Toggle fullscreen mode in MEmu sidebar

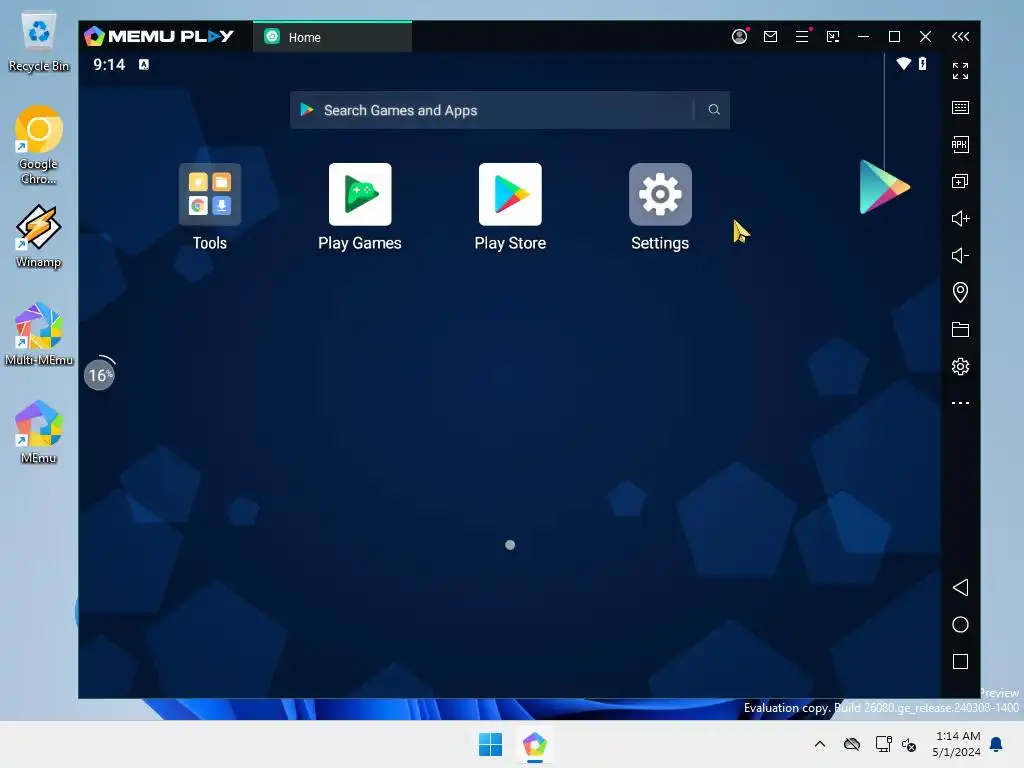coord(960,71)
